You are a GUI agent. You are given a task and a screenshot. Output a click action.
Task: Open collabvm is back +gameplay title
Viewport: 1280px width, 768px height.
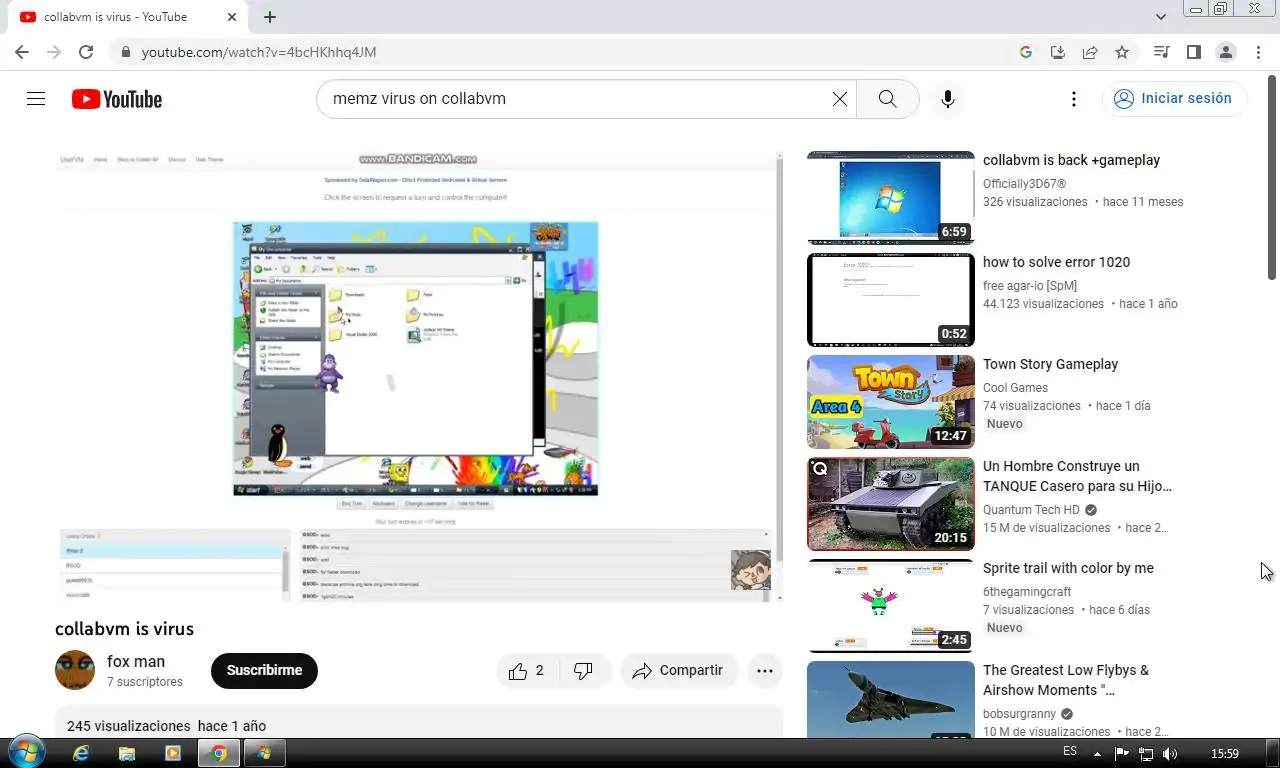click(x=1071, y=160)
